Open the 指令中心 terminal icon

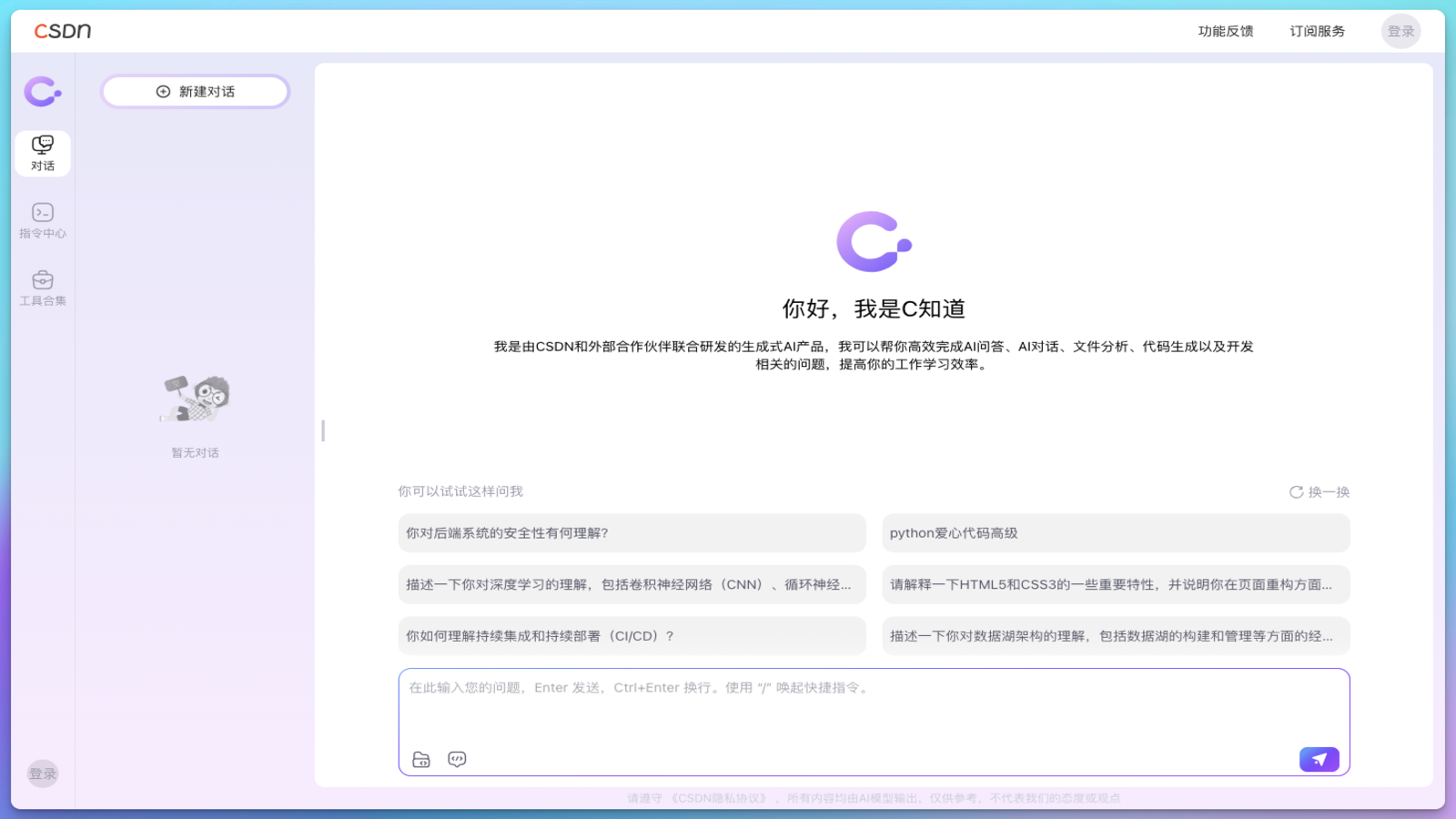point(42,220)
